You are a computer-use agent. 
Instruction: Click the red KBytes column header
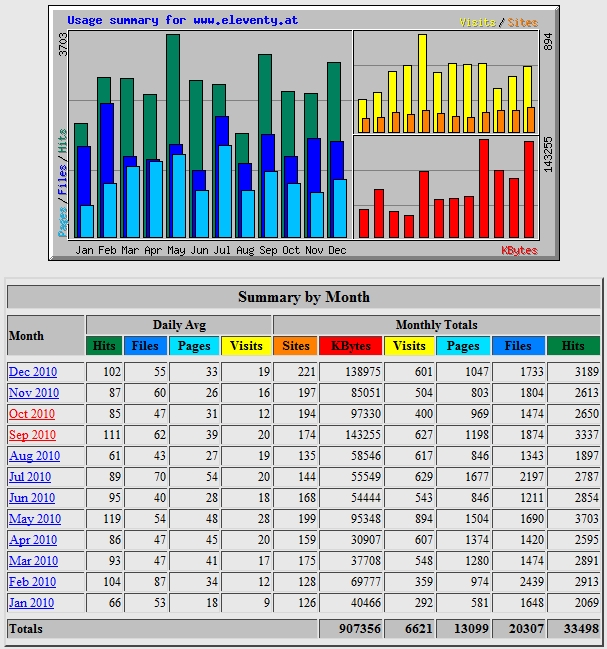tap(351, 346)
